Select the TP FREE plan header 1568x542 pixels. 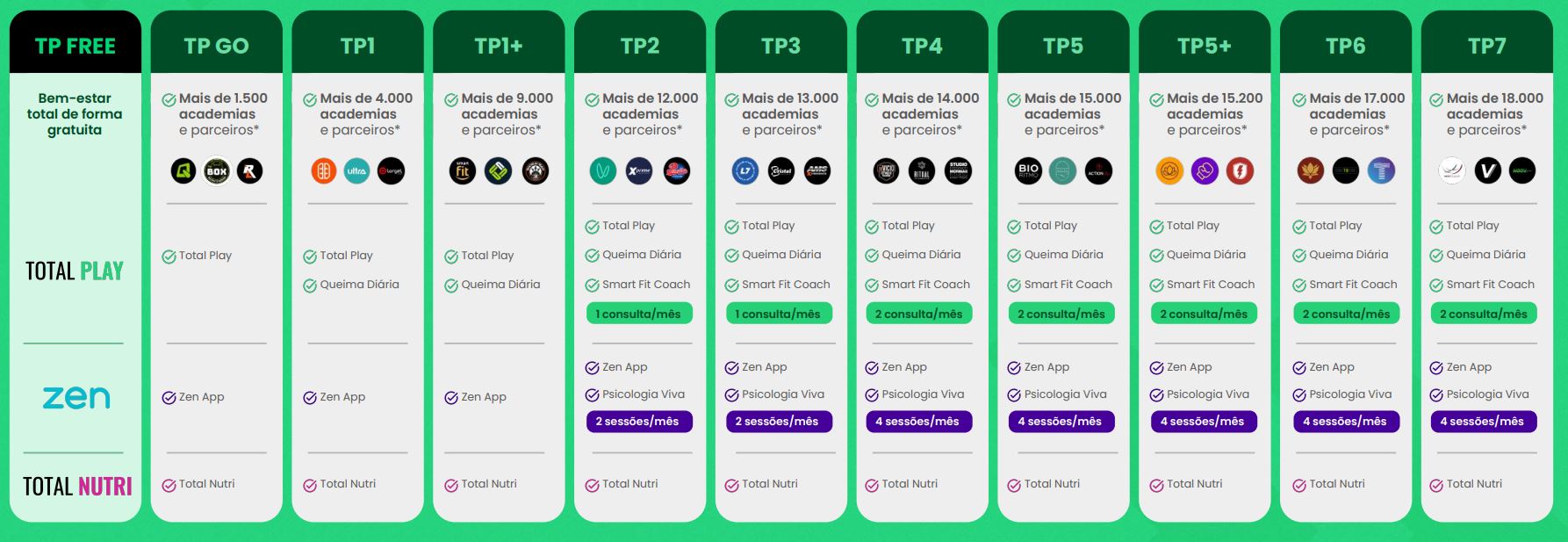click(x=76, y=46)
